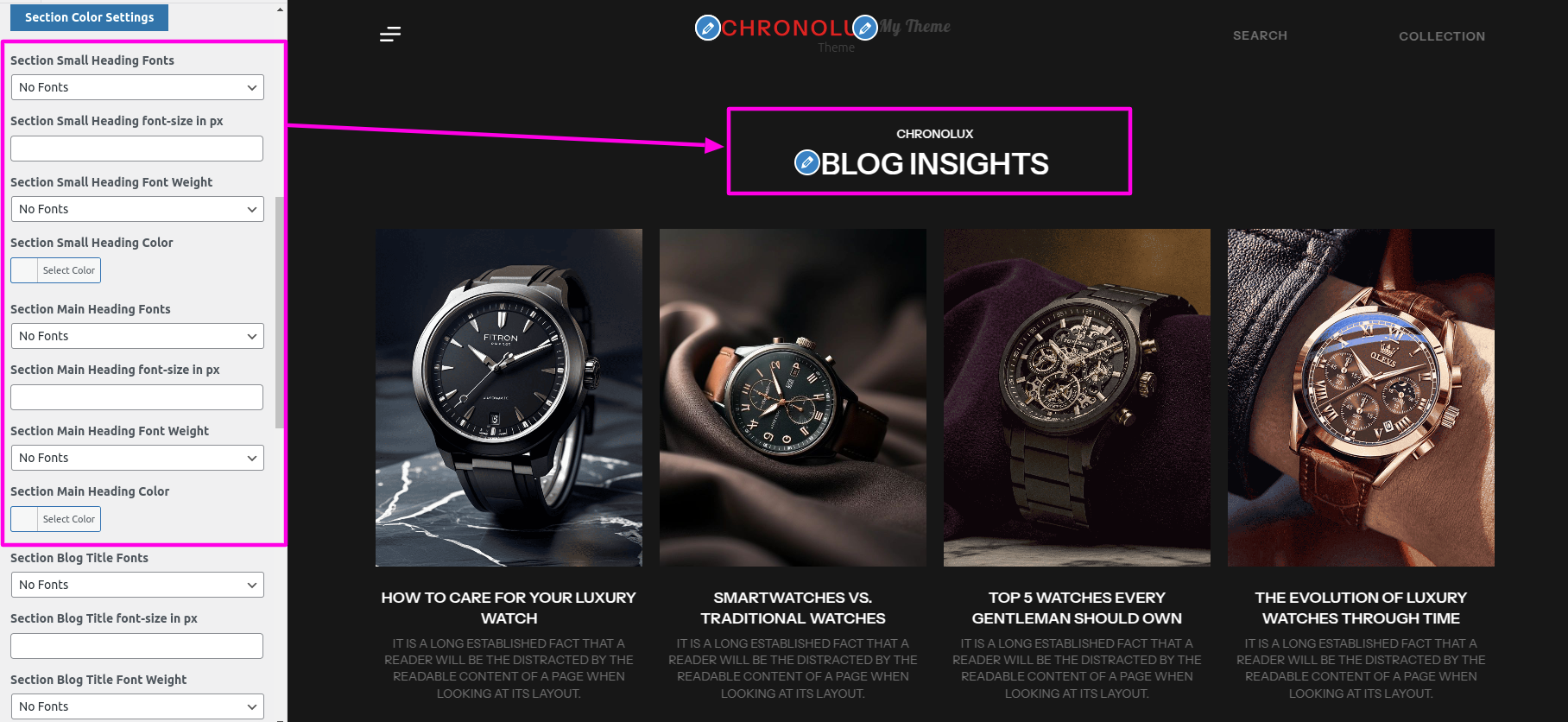Expand Section Main Heading Font Weight dropdown
This screenshot has height=722, width=1568.
click(x=137, y=458)
